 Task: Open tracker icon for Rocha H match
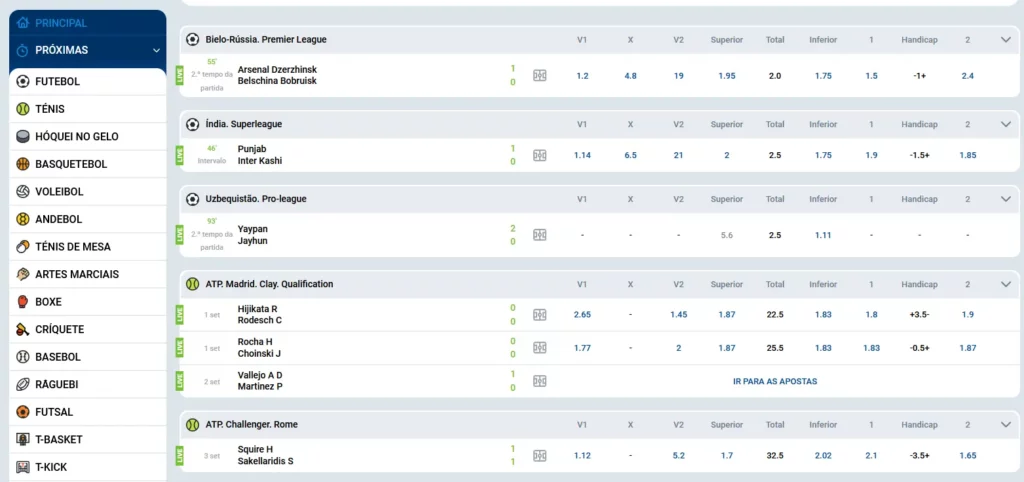coord(539,347)
